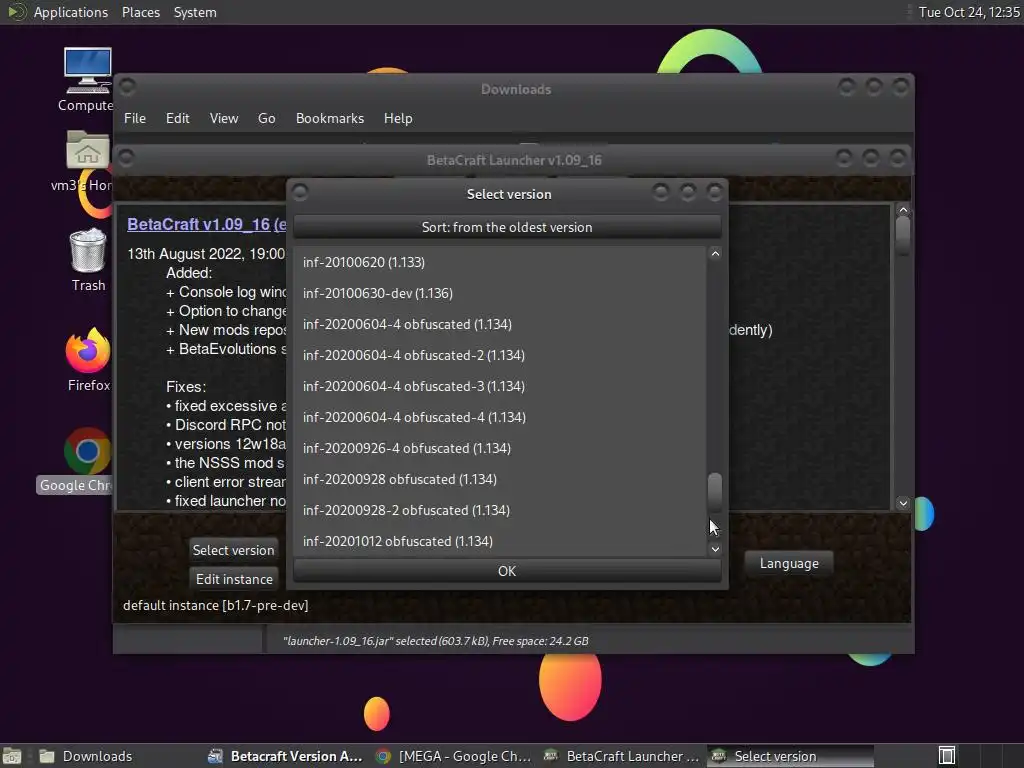Switch to BetaCraft Launcher taskbar entry

622,756
